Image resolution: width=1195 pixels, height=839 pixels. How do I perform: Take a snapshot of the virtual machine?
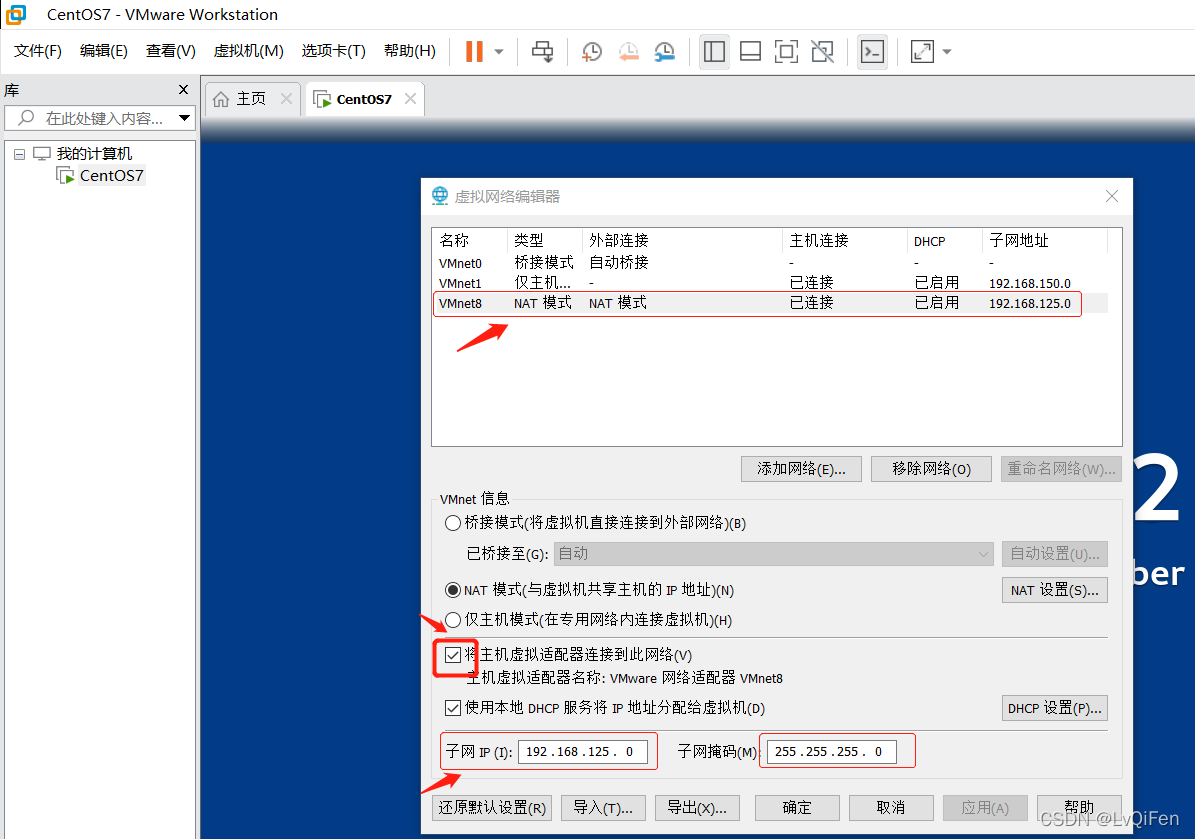(x=591, y=51)
